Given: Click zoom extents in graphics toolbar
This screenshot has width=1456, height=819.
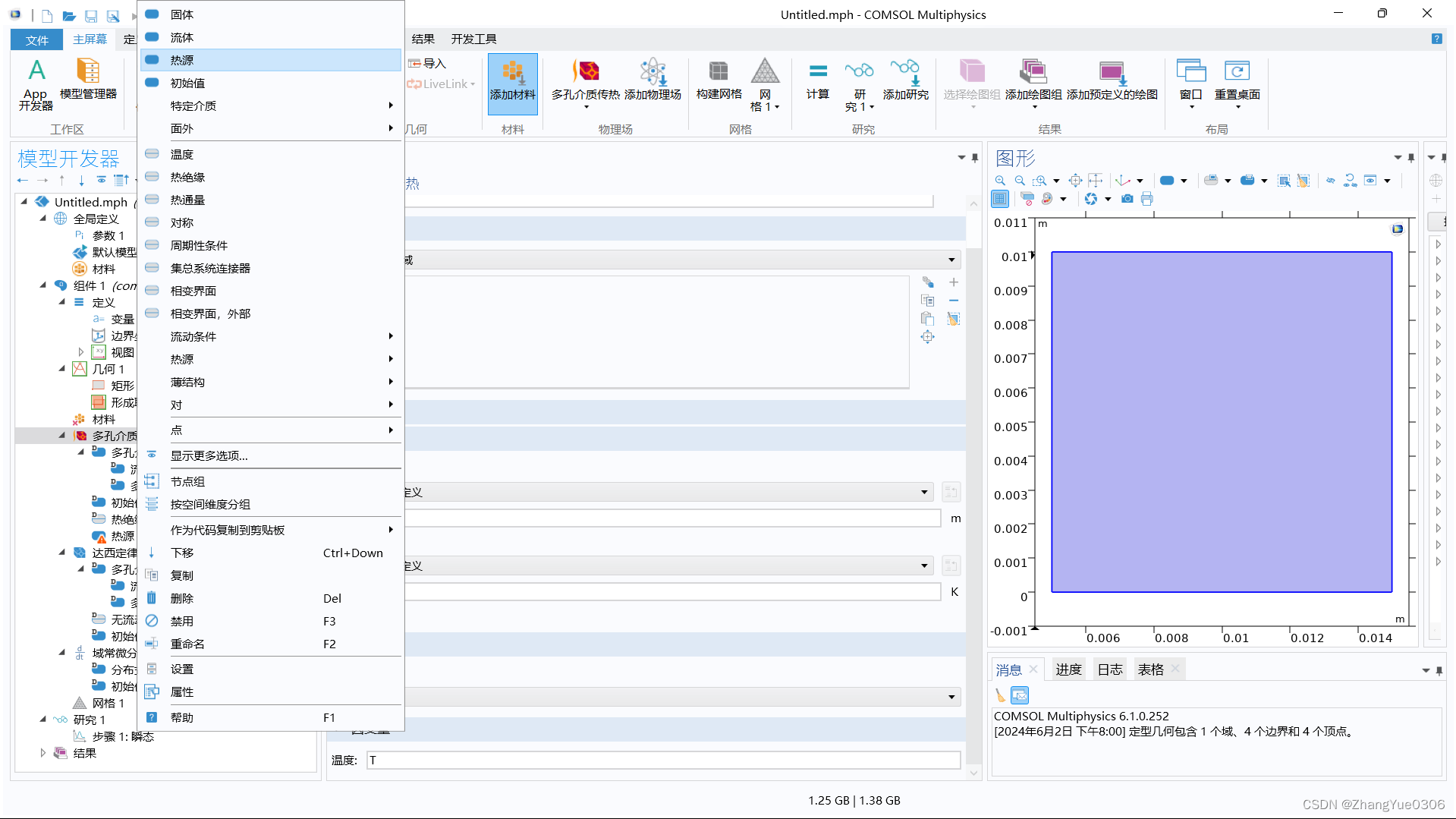Looking at the screenshot, I should [x=1075, y=181].
